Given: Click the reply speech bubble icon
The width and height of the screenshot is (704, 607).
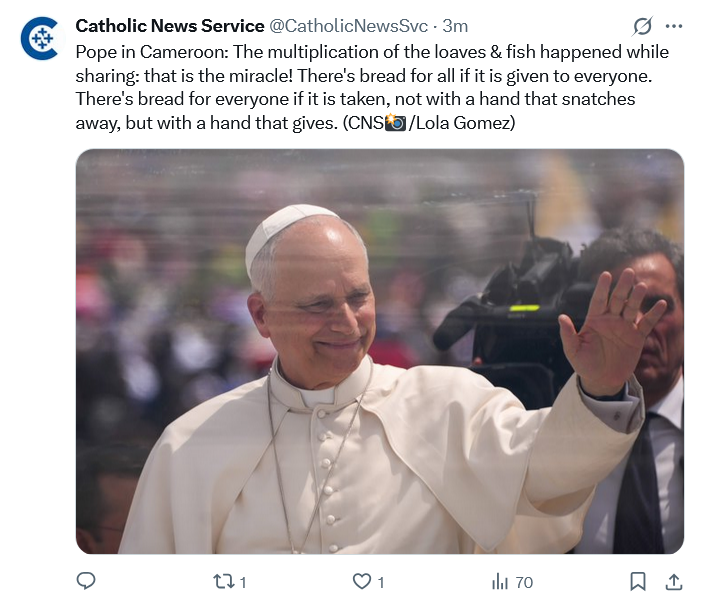Looking at the screenshot, I should [x=87, y=581].
